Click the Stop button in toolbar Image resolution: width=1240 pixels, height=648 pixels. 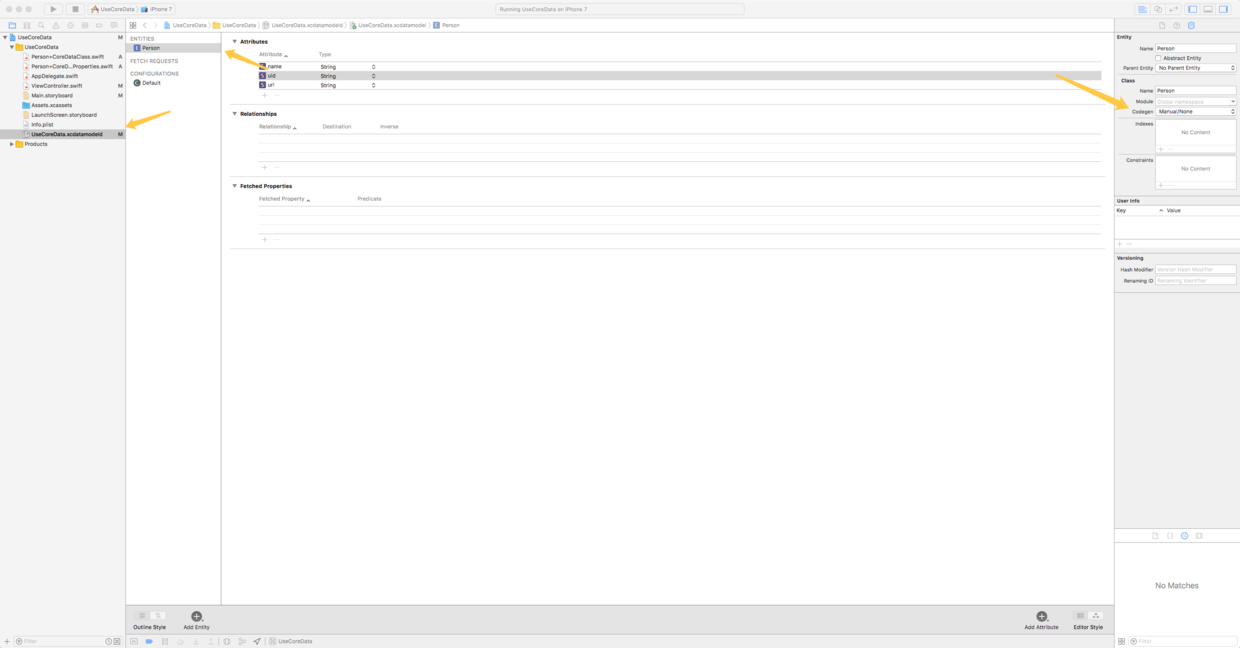(74, 9)
